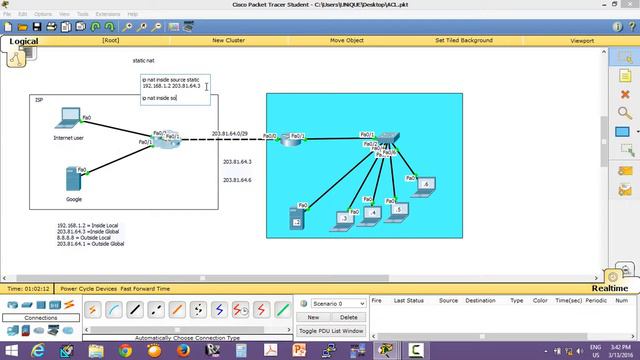Click Fast Forward Time
Viewport: 640px width, 360px height.
(145, 289)
